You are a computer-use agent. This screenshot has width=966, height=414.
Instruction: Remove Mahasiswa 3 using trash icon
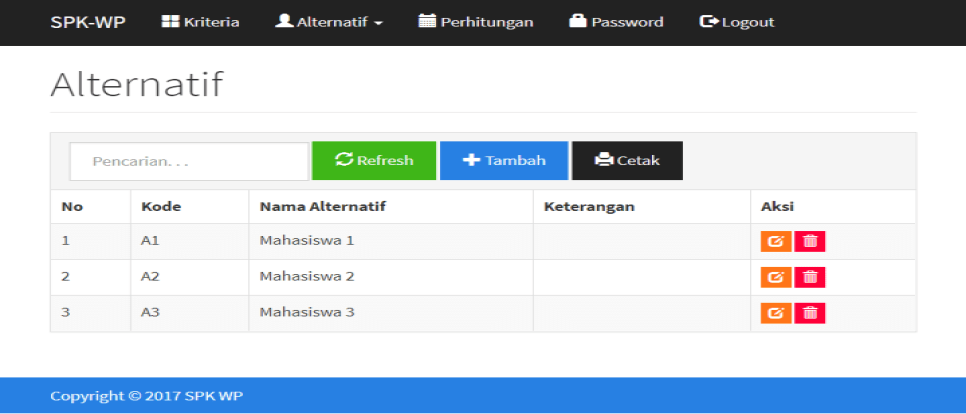click(x=810, y=313)
